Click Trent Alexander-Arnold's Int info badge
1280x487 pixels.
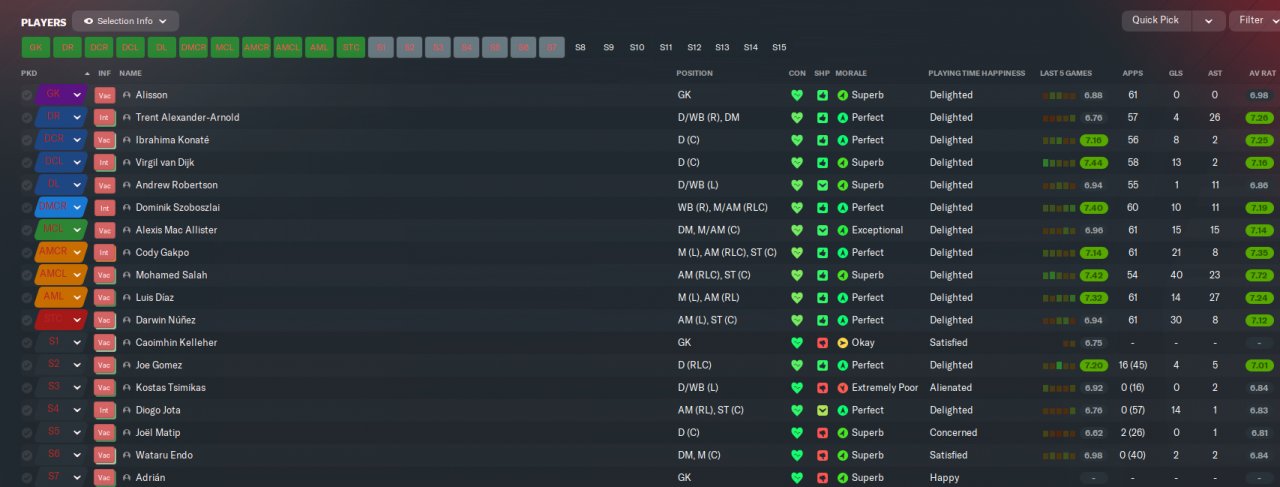point(105,118)
